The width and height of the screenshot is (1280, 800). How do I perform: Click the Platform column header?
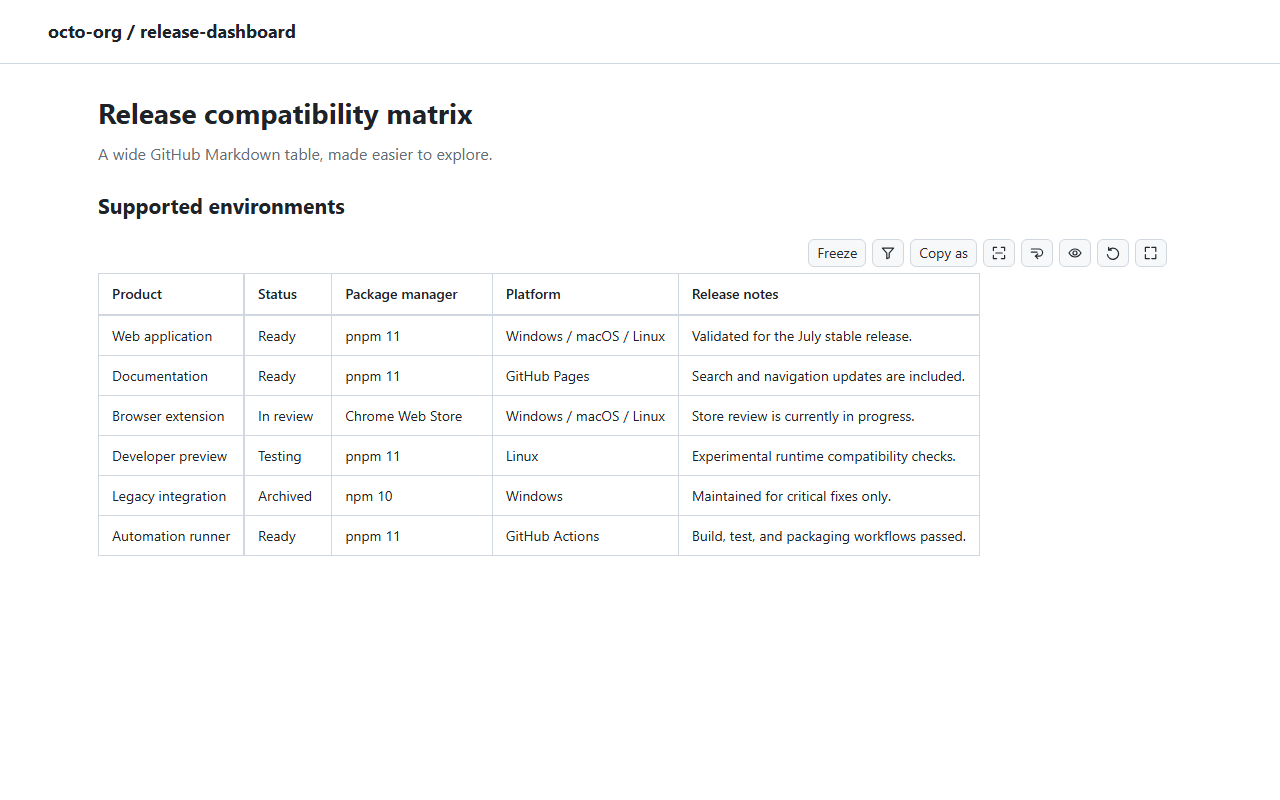[585, 294]
